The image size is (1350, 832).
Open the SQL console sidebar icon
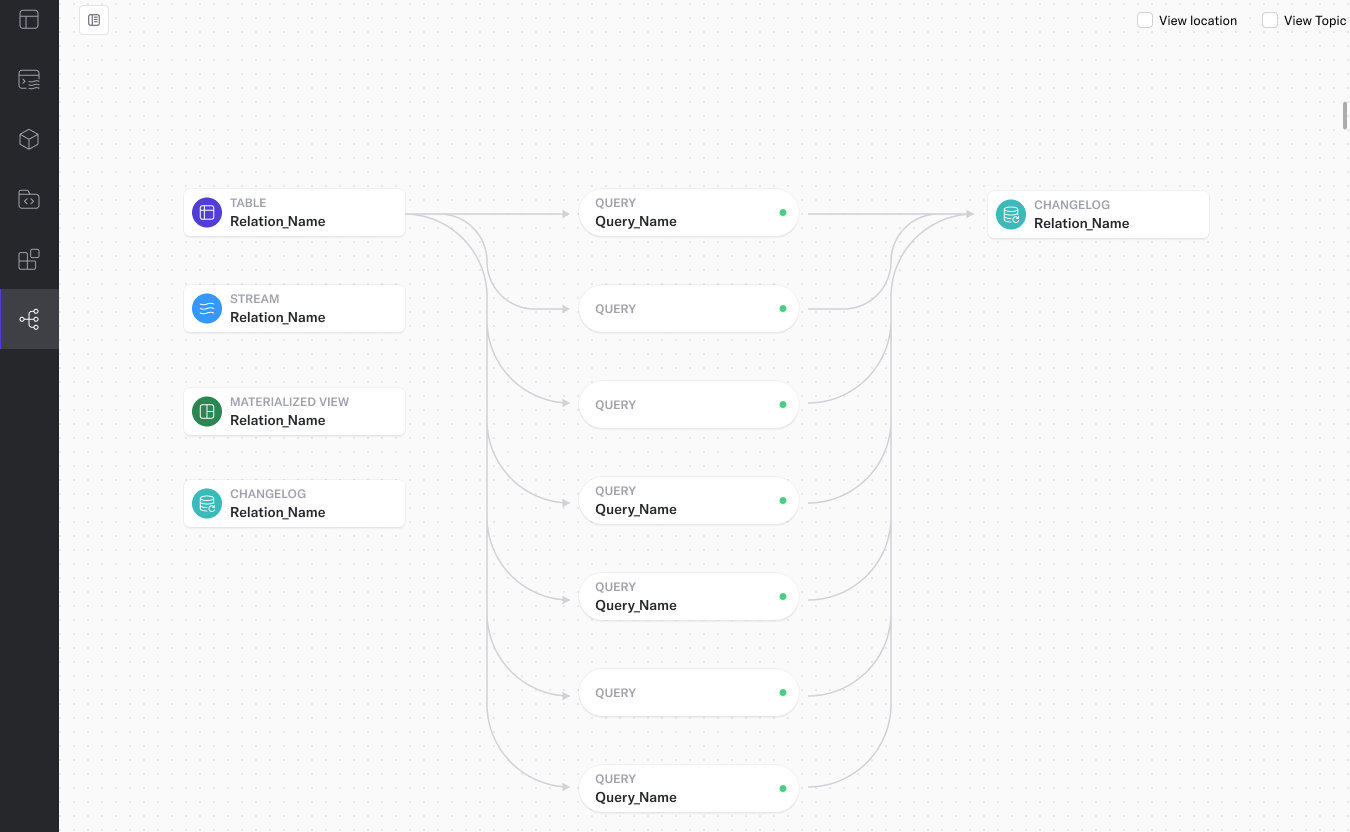coord(29,80)
